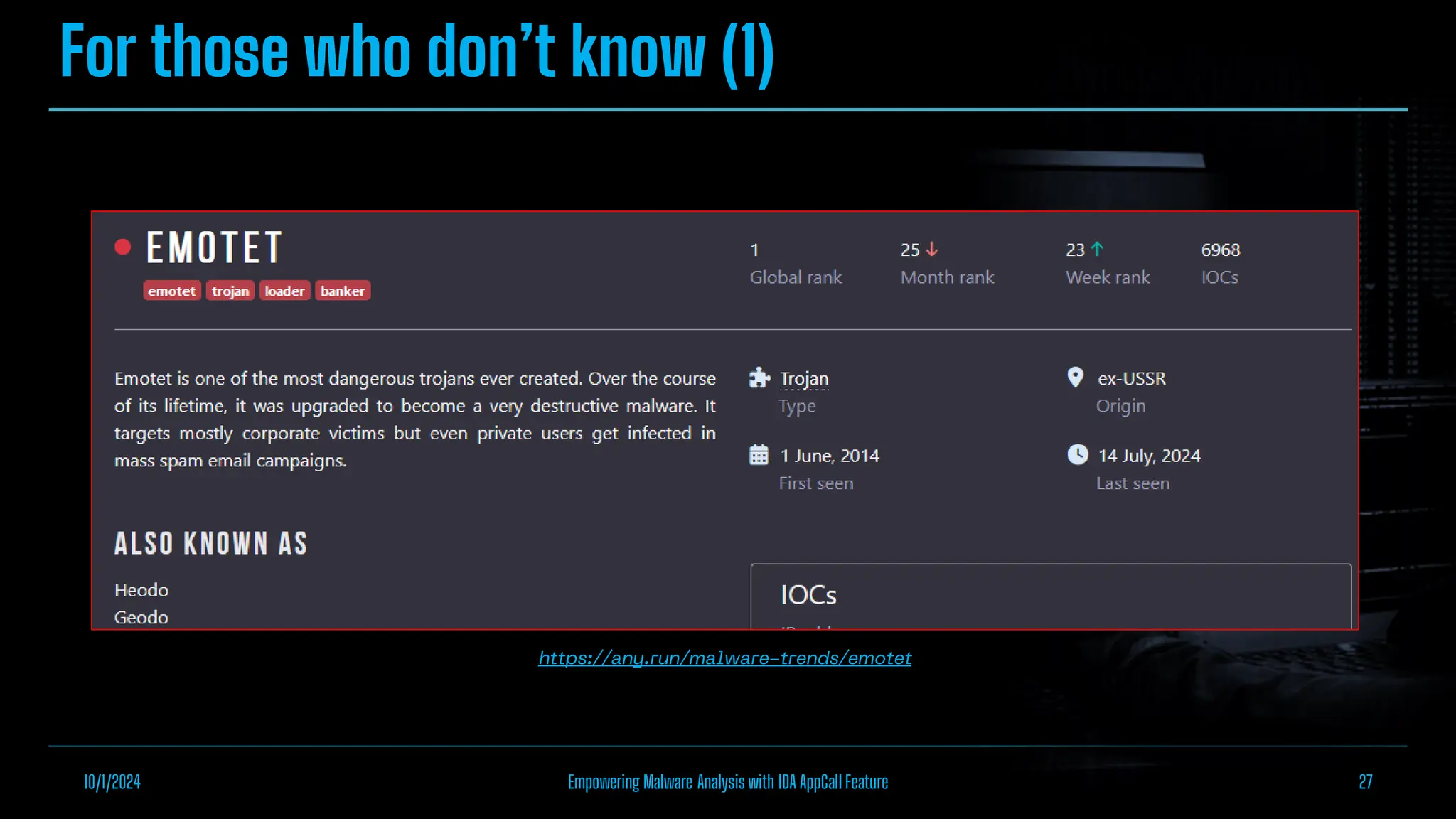Click the clock Last seen icon

click(x=1078, y=454)
